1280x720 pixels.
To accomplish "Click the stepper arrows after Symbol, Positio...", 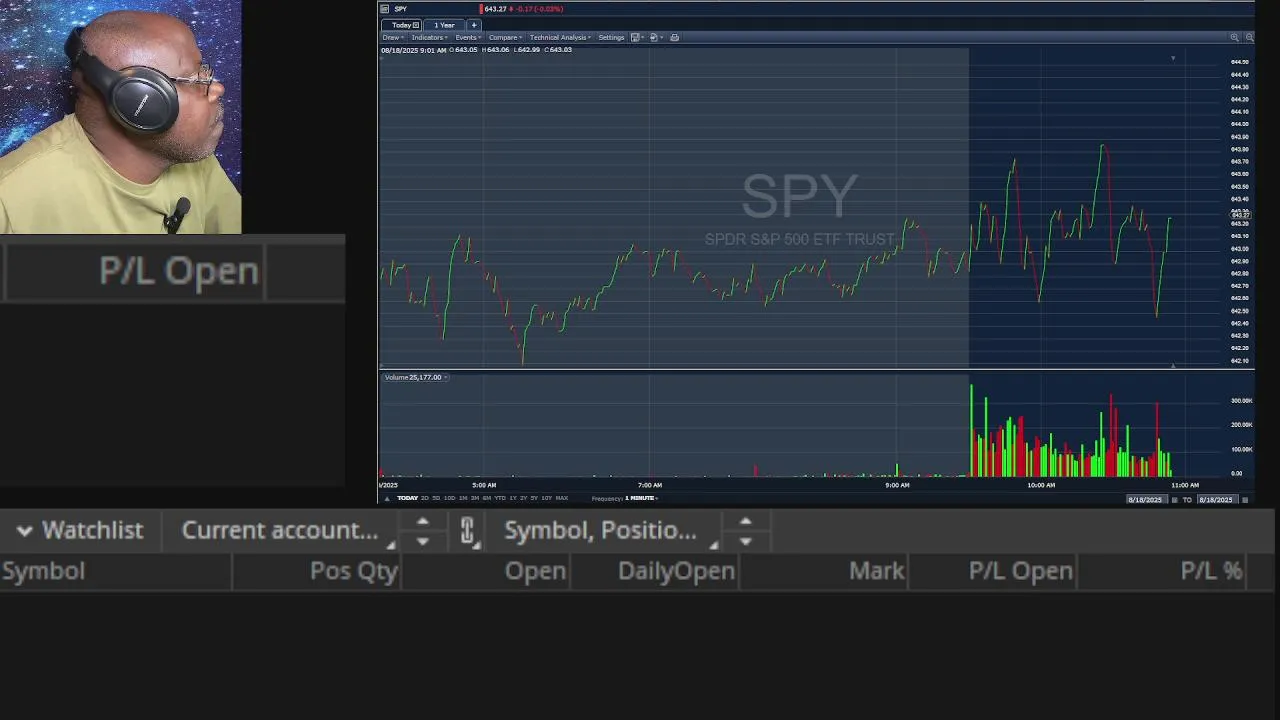I will click(745, 531).
